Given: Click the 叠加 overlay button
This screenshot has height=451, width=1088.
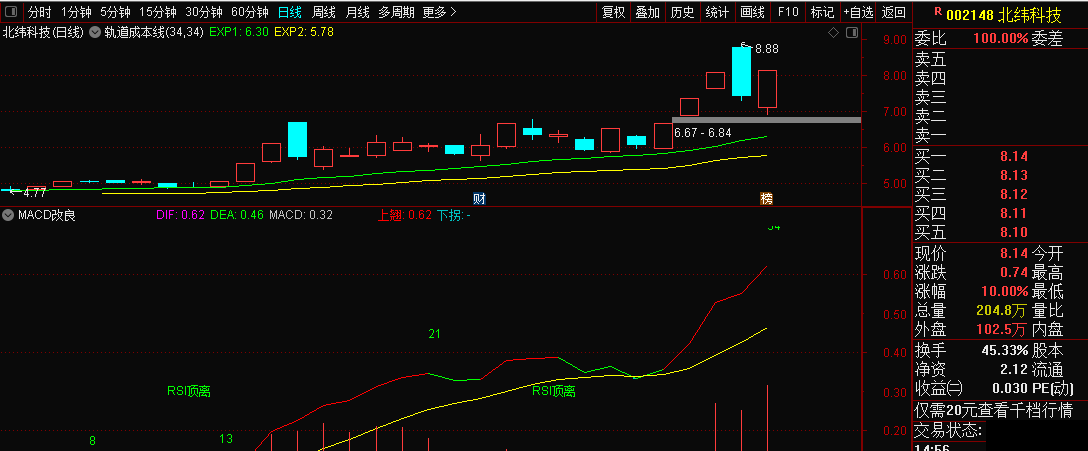Looking at the screenshot, I should [647, 12].
